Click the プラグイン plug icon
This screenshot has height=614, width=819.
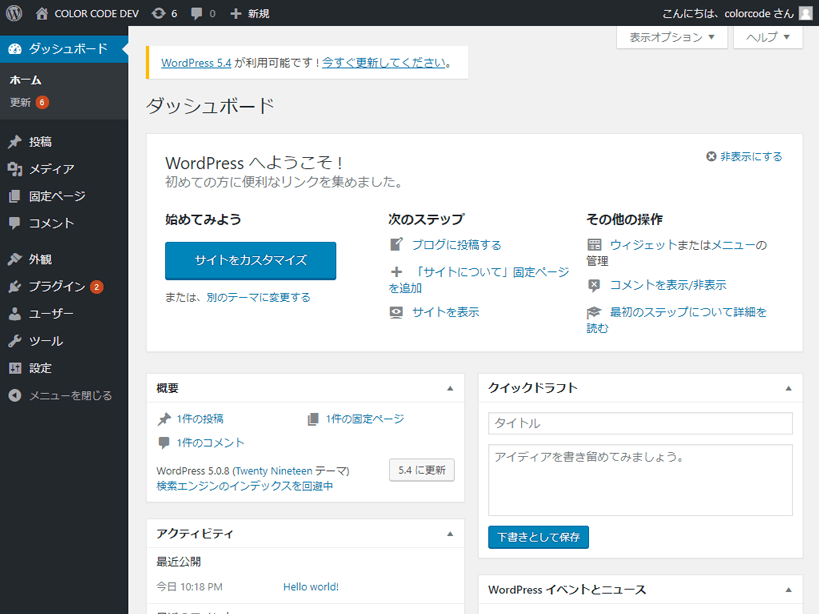15,286
